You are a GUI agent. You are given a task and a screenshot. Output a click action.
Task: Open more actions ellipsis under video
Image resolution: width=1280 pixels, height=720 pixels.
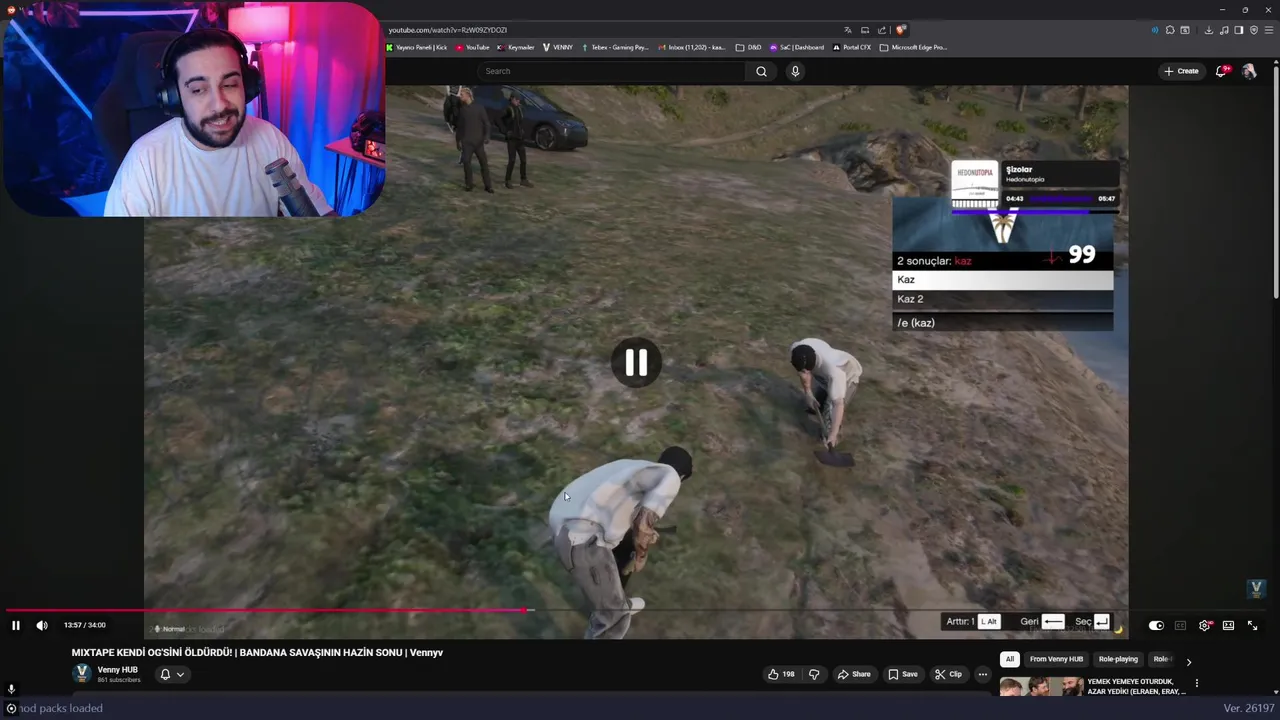tap(983, 674)
